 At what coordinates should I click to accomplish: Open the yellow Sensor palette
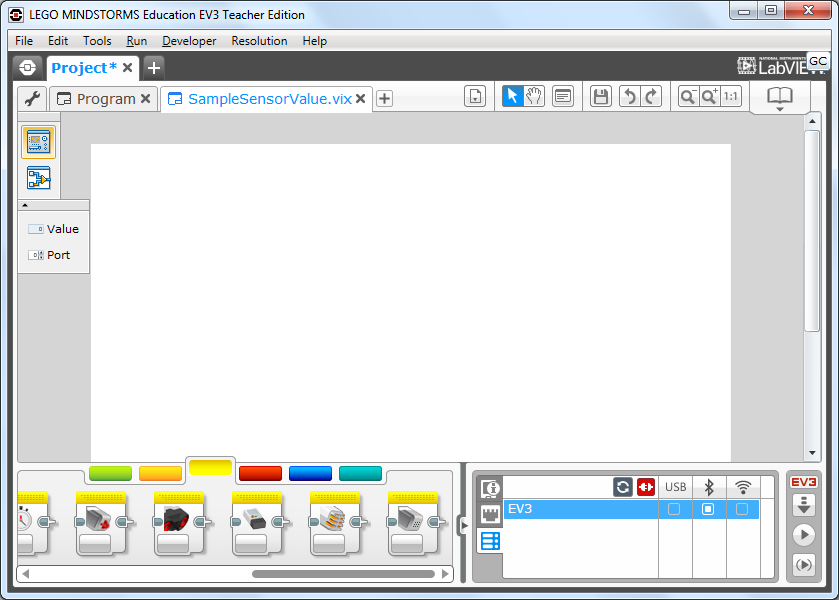click(x=210, y=467)
